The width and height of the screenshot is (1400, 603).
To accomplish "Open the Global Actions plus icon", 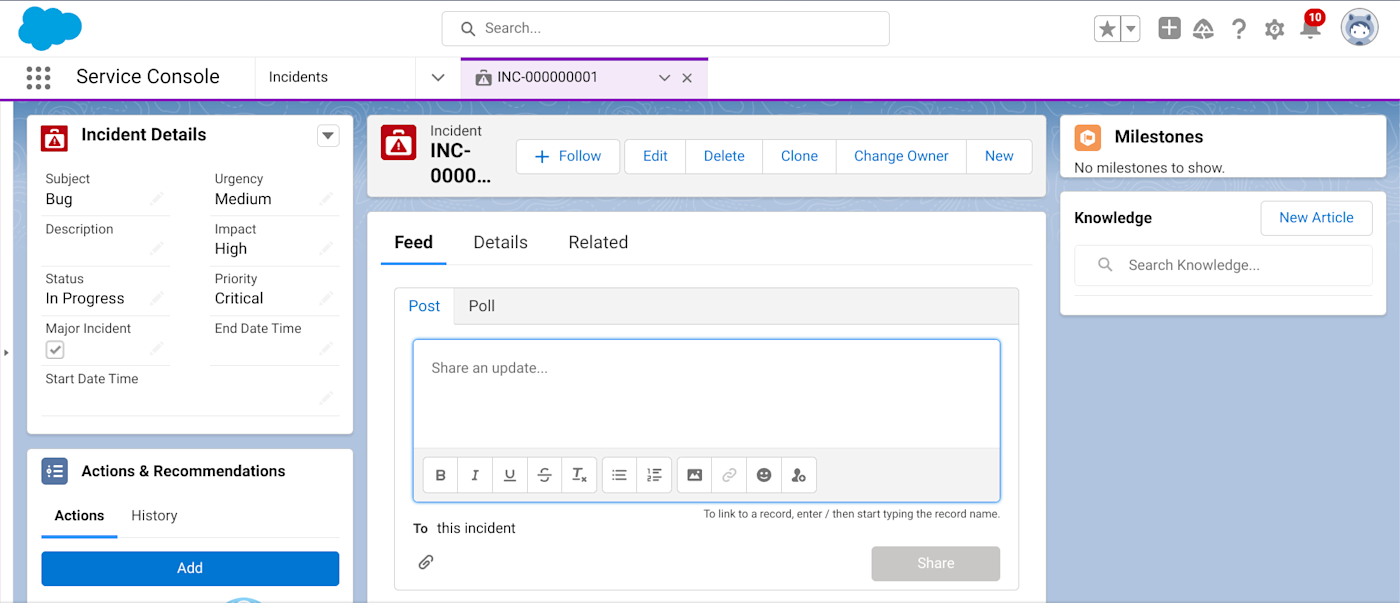I will [x=1169, y=28].
